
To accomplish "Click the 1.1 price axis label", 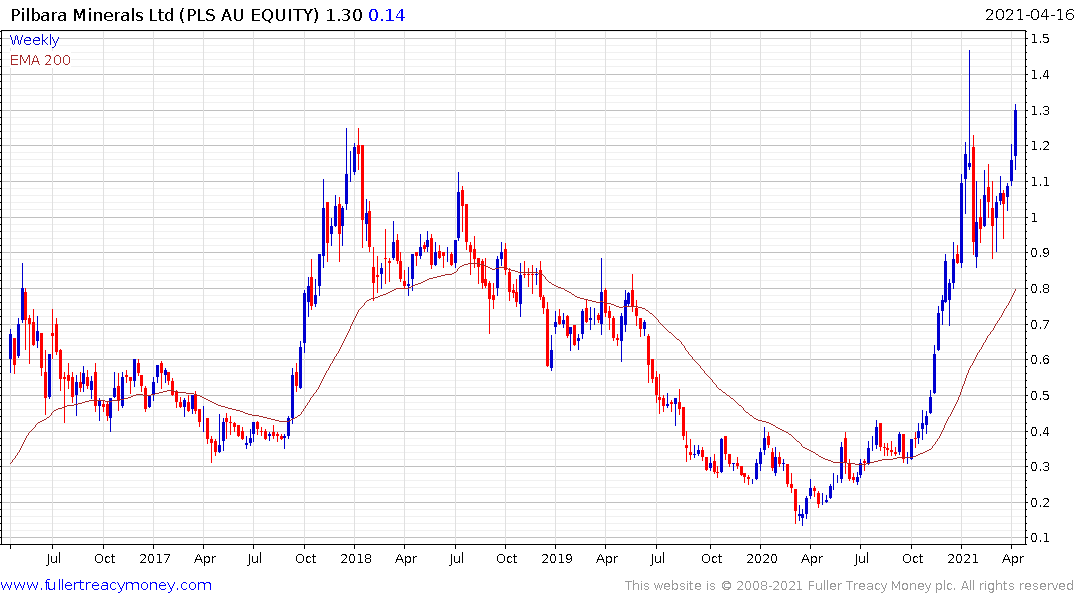I will tap(1040, 181).
